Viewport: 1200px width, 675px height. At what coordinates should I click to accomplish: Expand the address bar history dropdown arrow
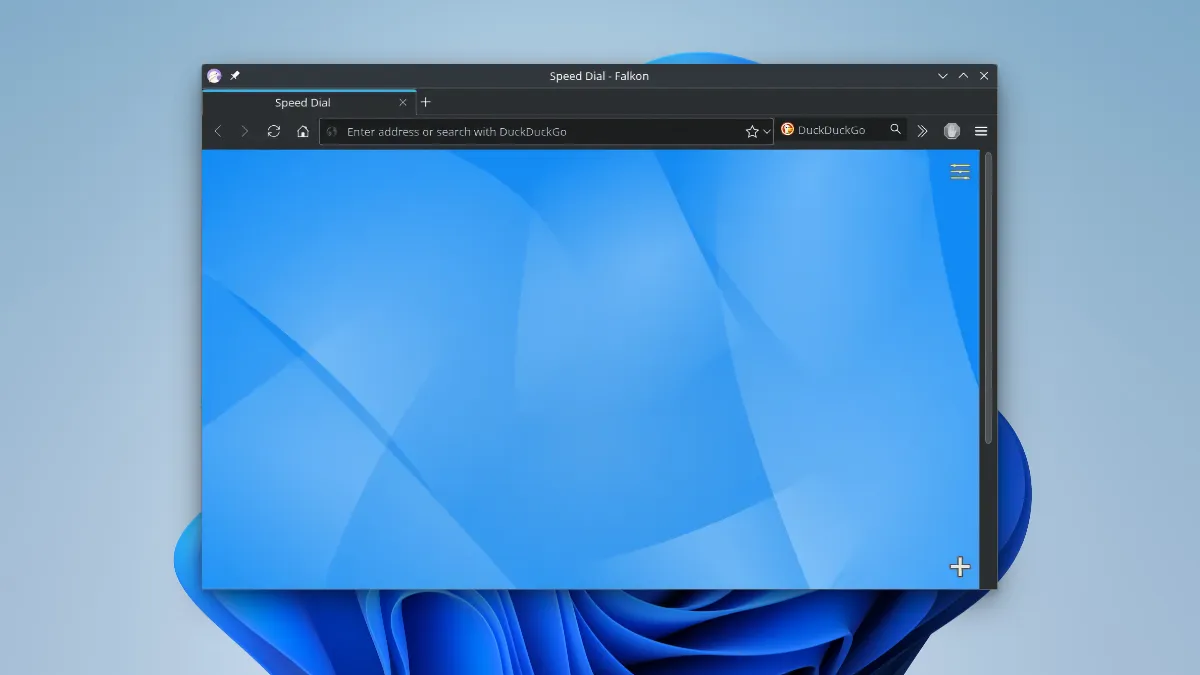pos(767,131)
